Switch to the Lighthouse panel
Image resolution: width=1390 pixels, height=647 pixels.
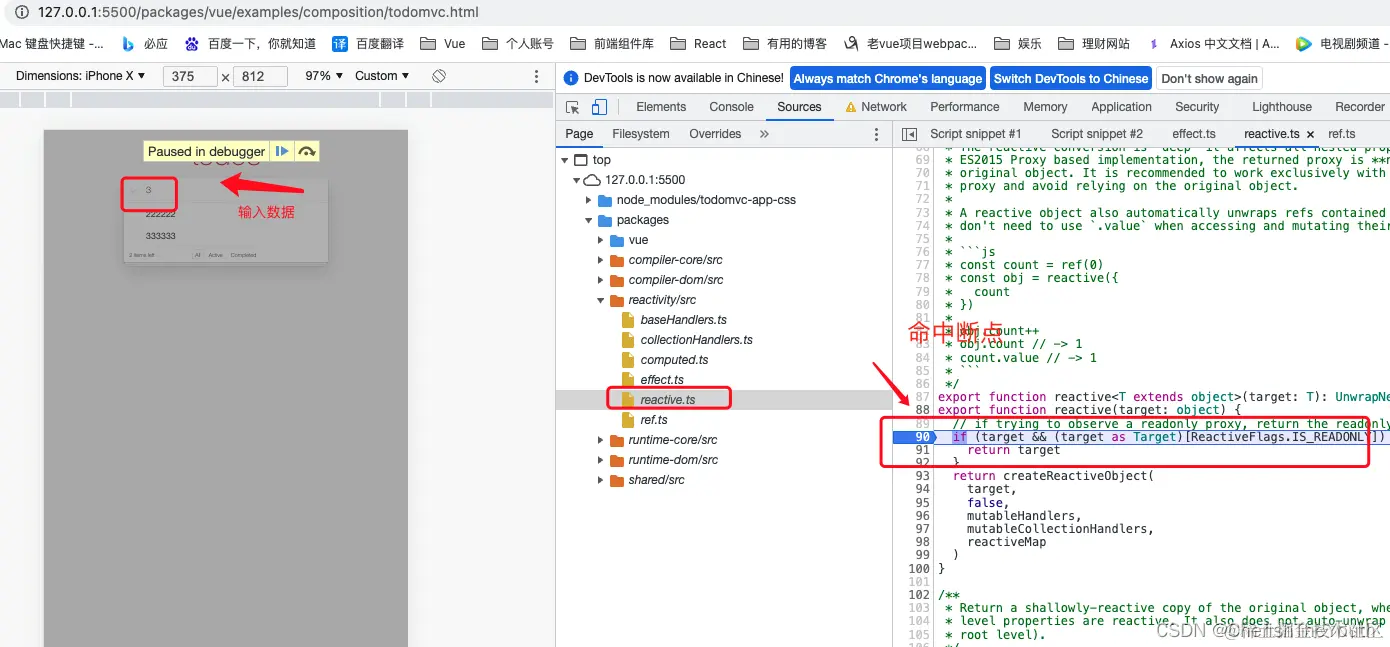coord(1282,107)
